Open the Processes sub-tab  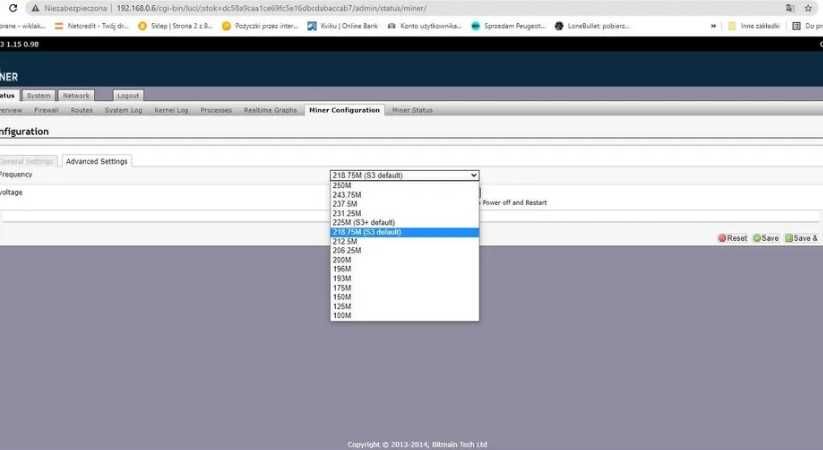(x=216, y=110)
